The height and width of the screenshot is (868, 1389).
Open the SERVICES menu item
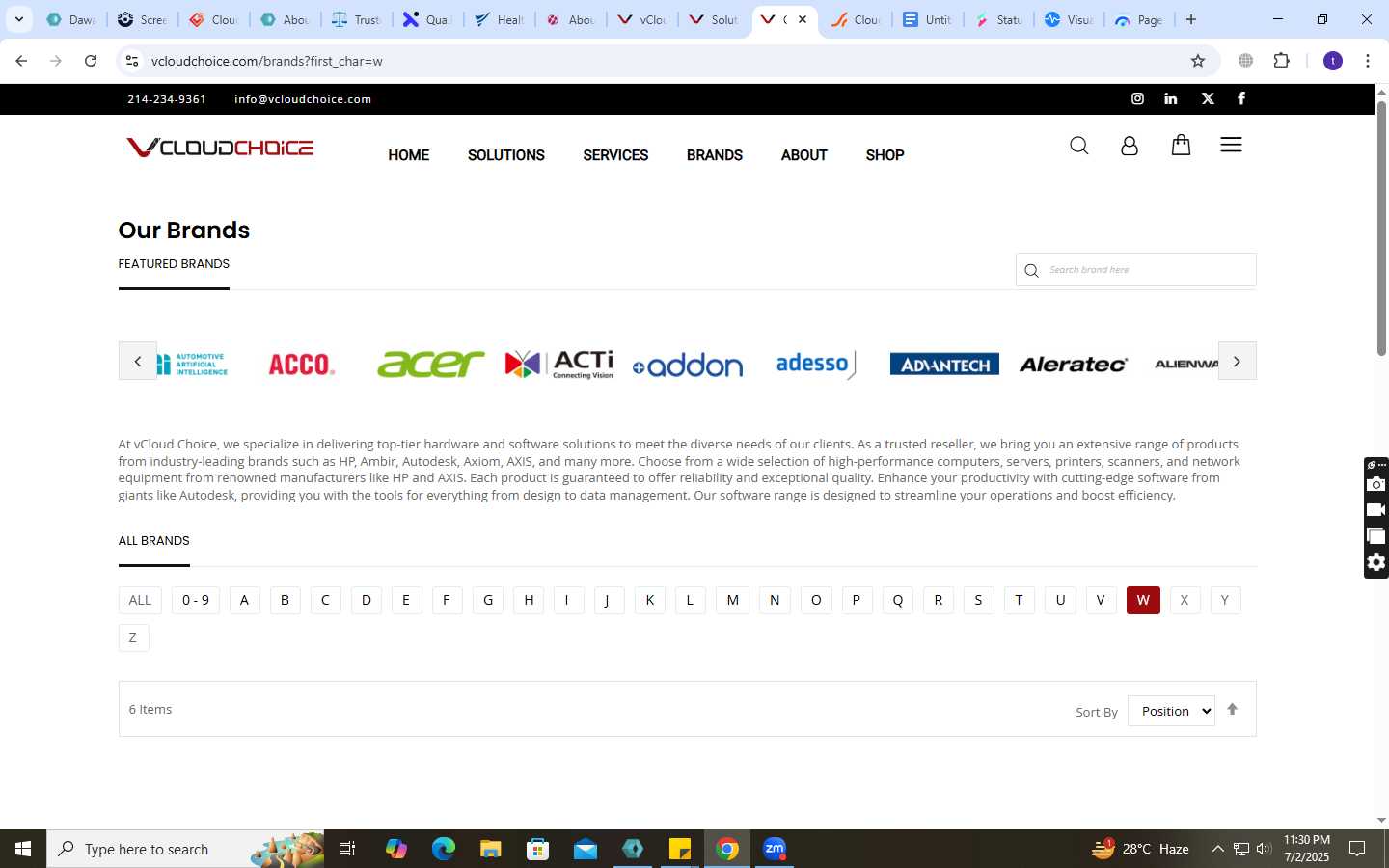coord(615,155)
